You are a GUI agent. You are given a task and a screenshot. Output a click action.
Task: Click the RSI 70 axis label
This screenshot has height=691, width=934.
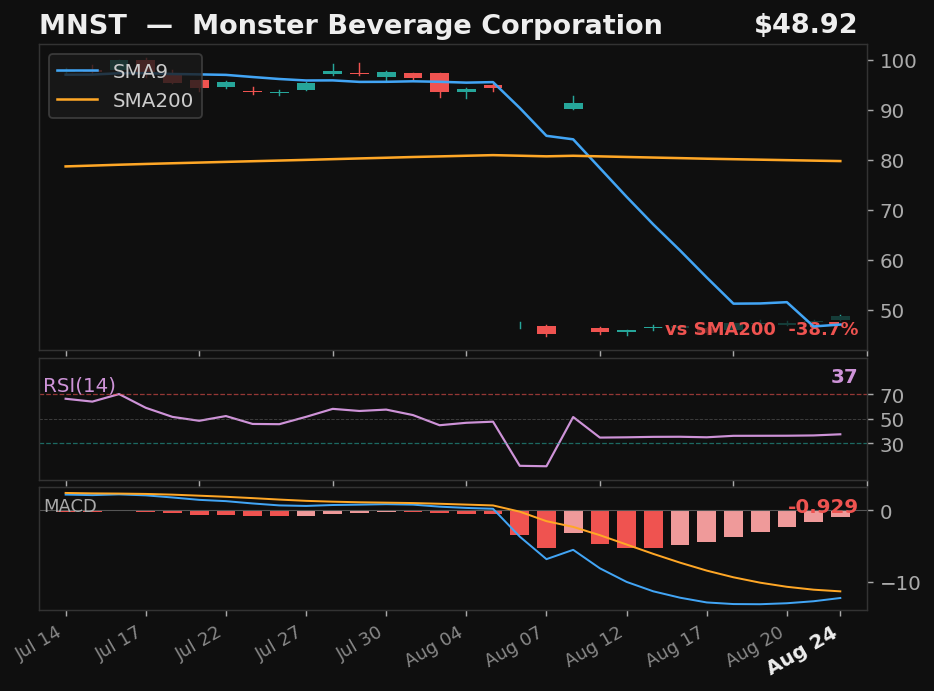coord(891,396)
